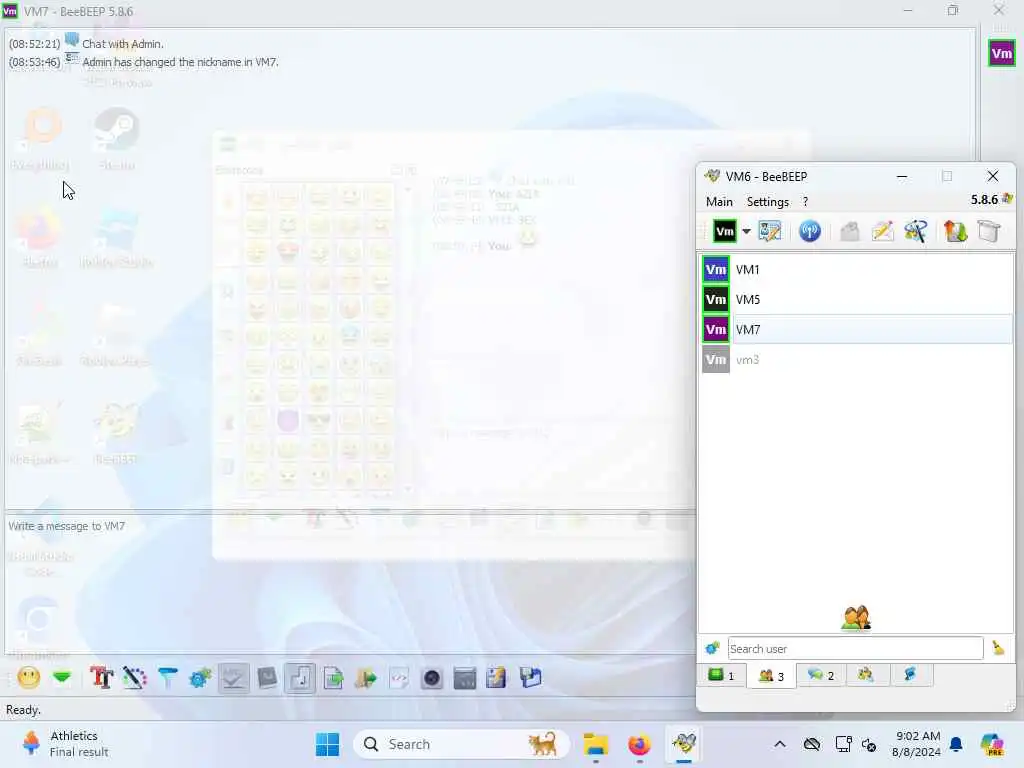This screenshot has height=768, width=1024.
Task: Open the 9:02 AM clock and date
Action: pyautogui.click(x=917, y=744)
